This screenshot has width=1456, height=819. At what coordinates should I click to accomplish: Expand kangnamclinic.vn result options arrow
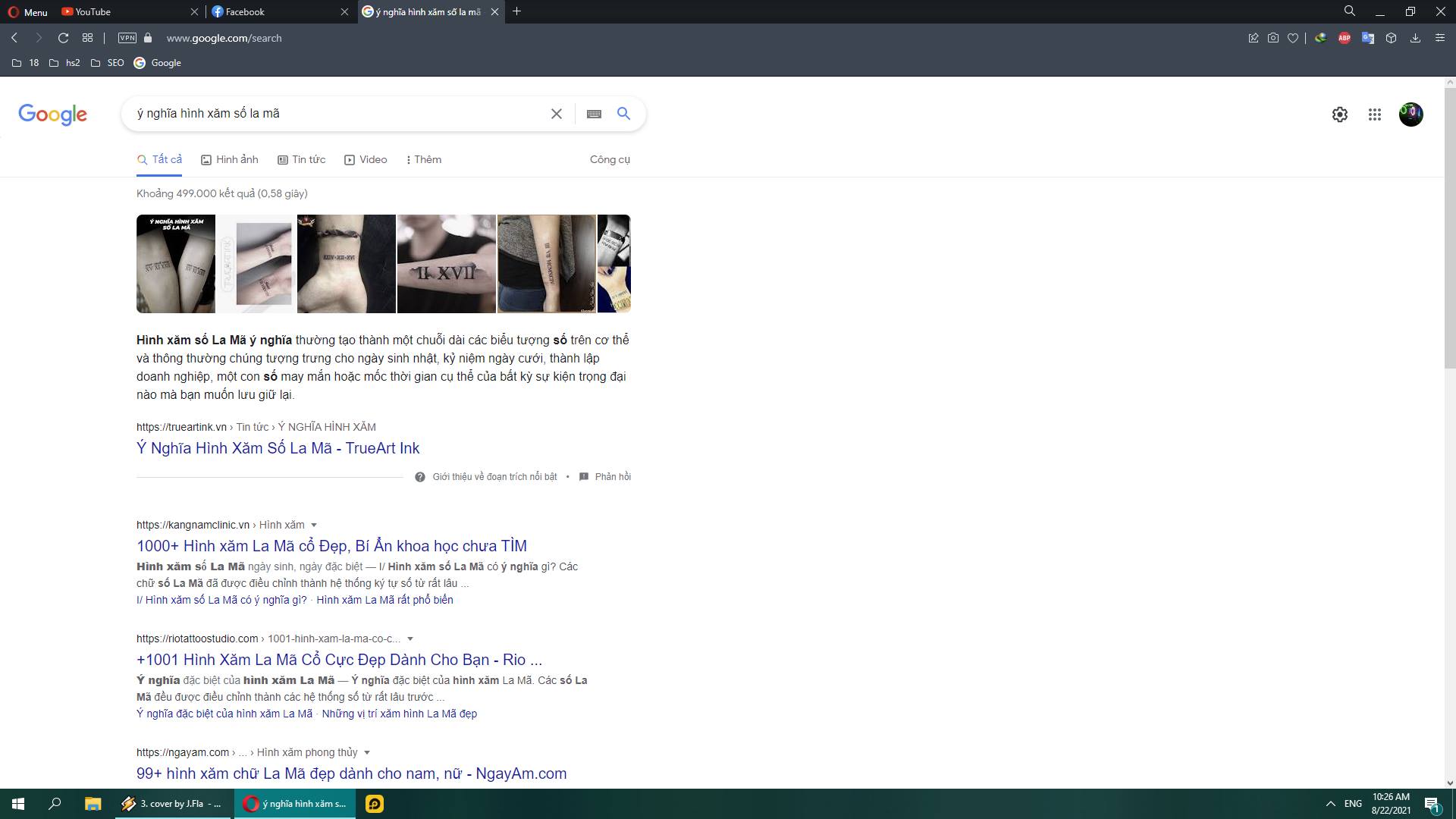click(314, 525)
